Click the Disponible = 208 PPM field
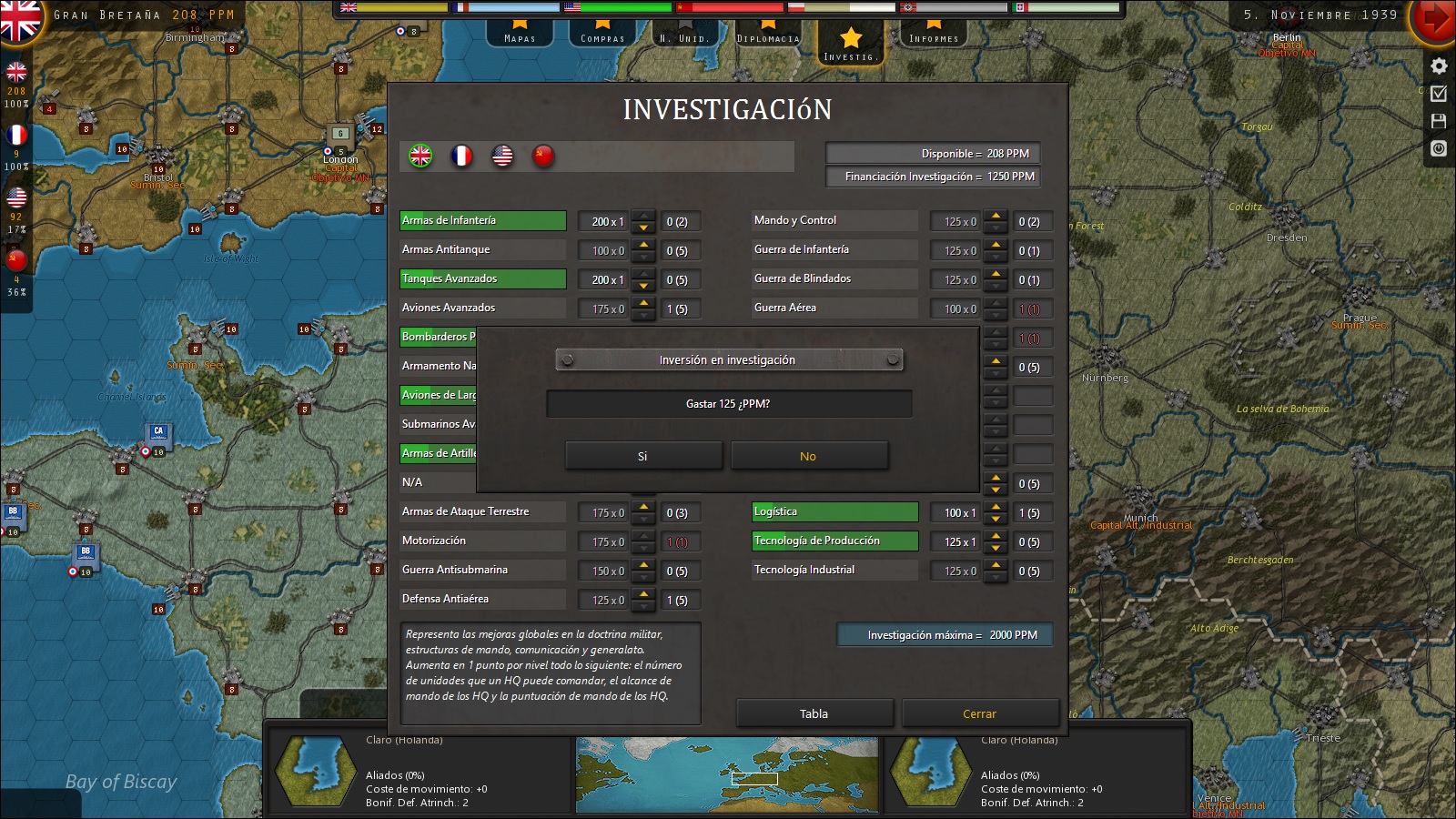The width and height of the screenshot is (1456, 819). (933, 154)
